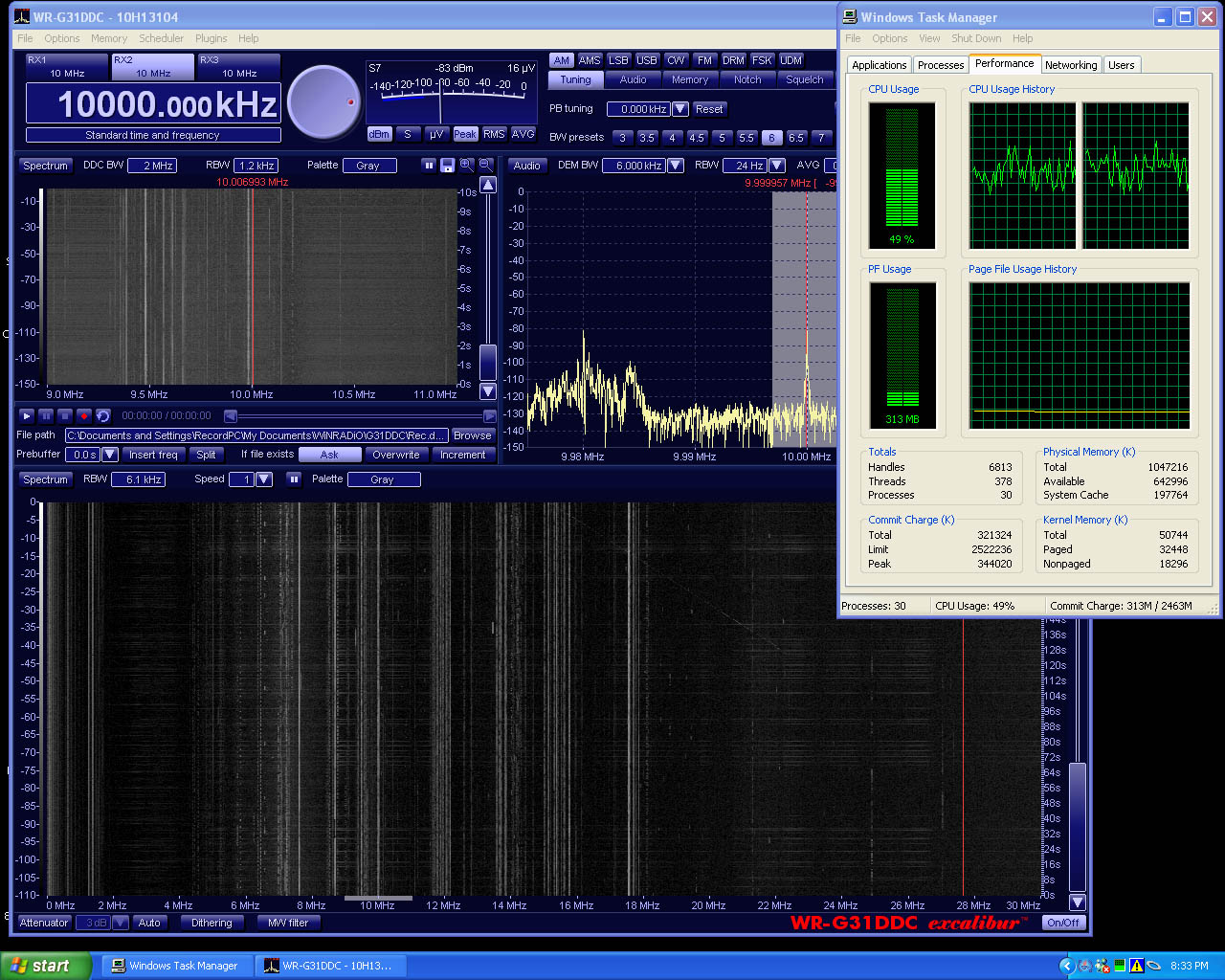Select the AM demodulation mode
This screenshot has width=1225, height=980.
(x=562, y=60)
